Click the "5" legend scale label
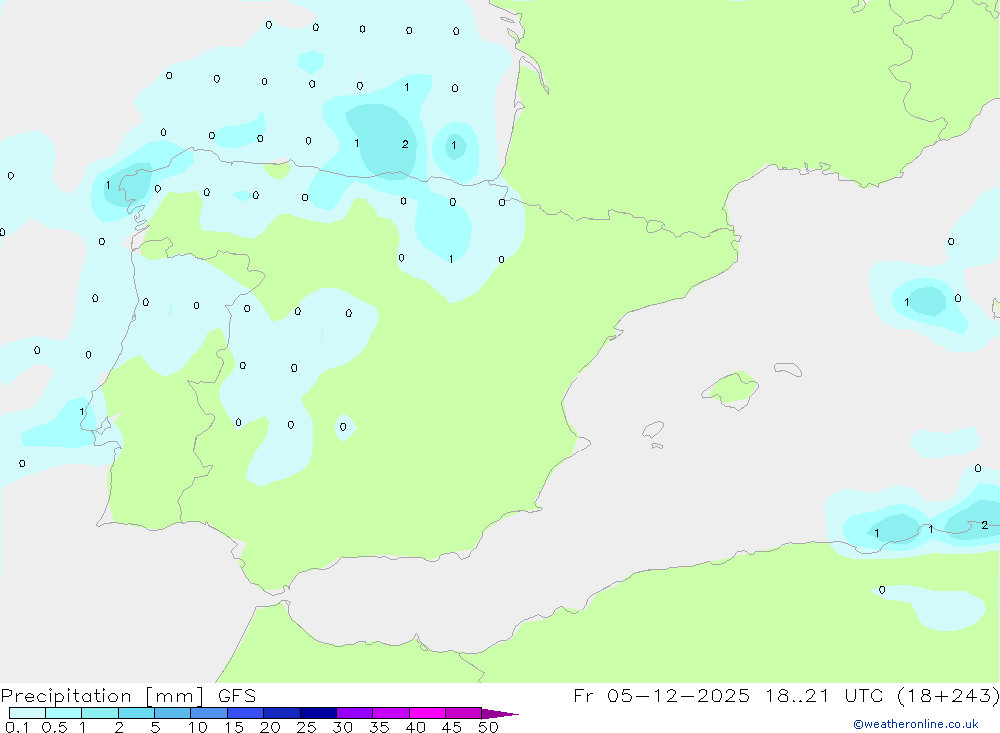This screenshot has height=733, width=1000. coord(155,727)
